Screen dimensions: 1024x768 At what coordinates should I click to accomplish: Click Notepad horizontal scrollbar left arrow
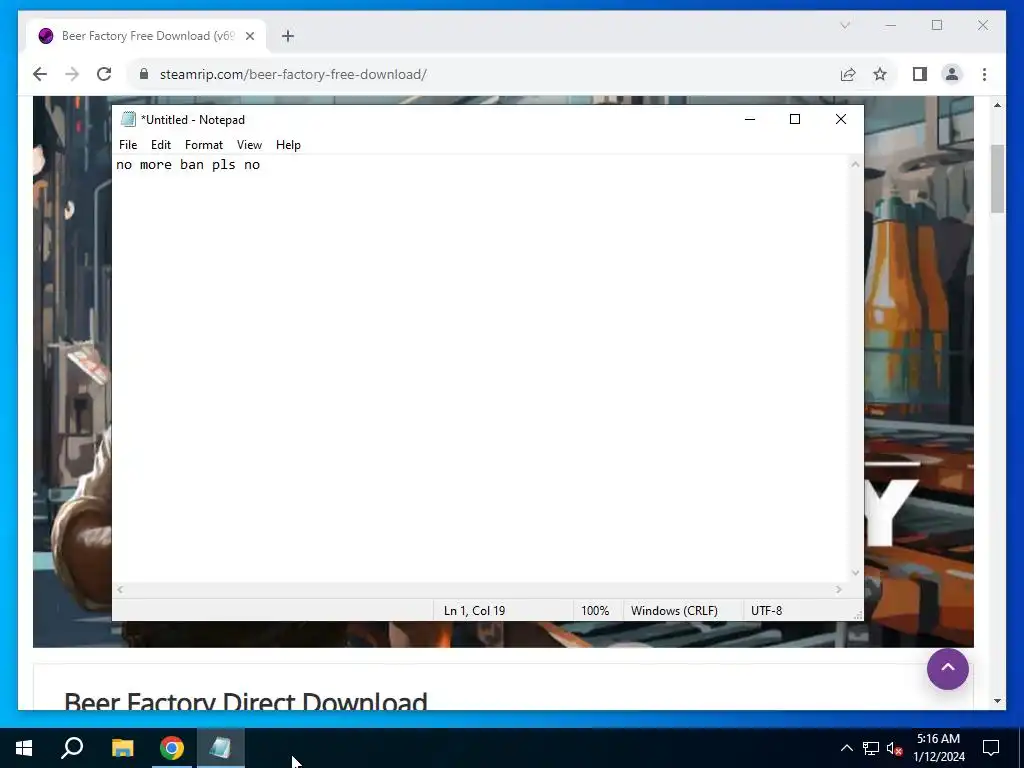pyautogui.click(x=120, y=590)
